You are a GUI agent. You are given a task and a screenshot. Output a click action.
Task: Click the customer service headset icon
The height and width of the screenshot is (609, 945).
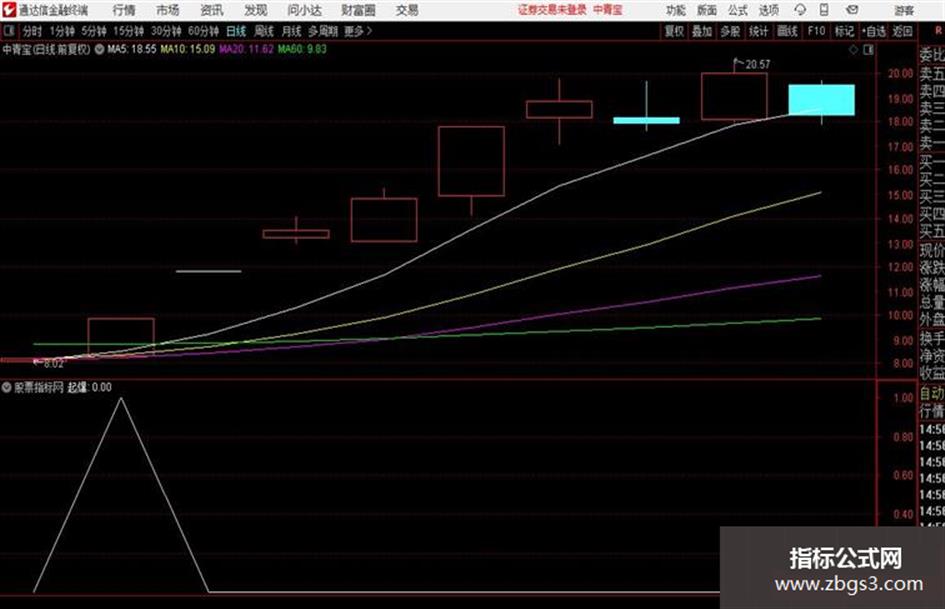pyautogui.click(x=800, y=10)
